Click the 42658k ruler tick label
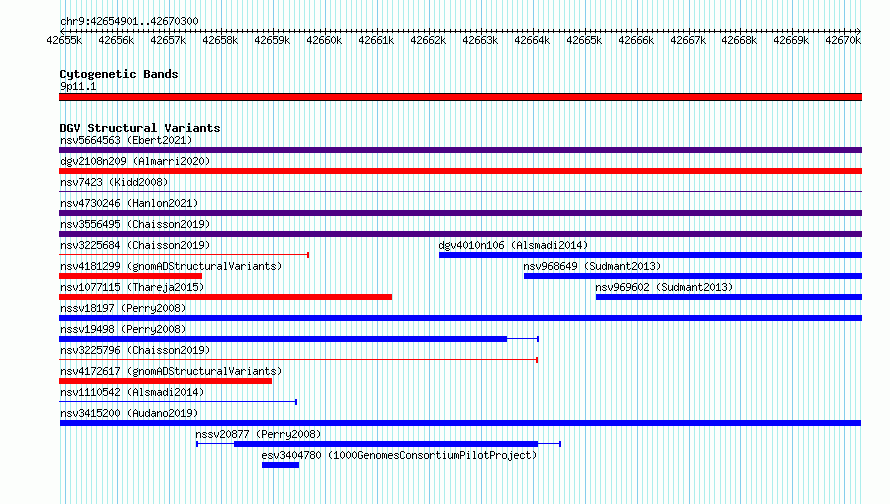890x504 pixels. point(220,40)
